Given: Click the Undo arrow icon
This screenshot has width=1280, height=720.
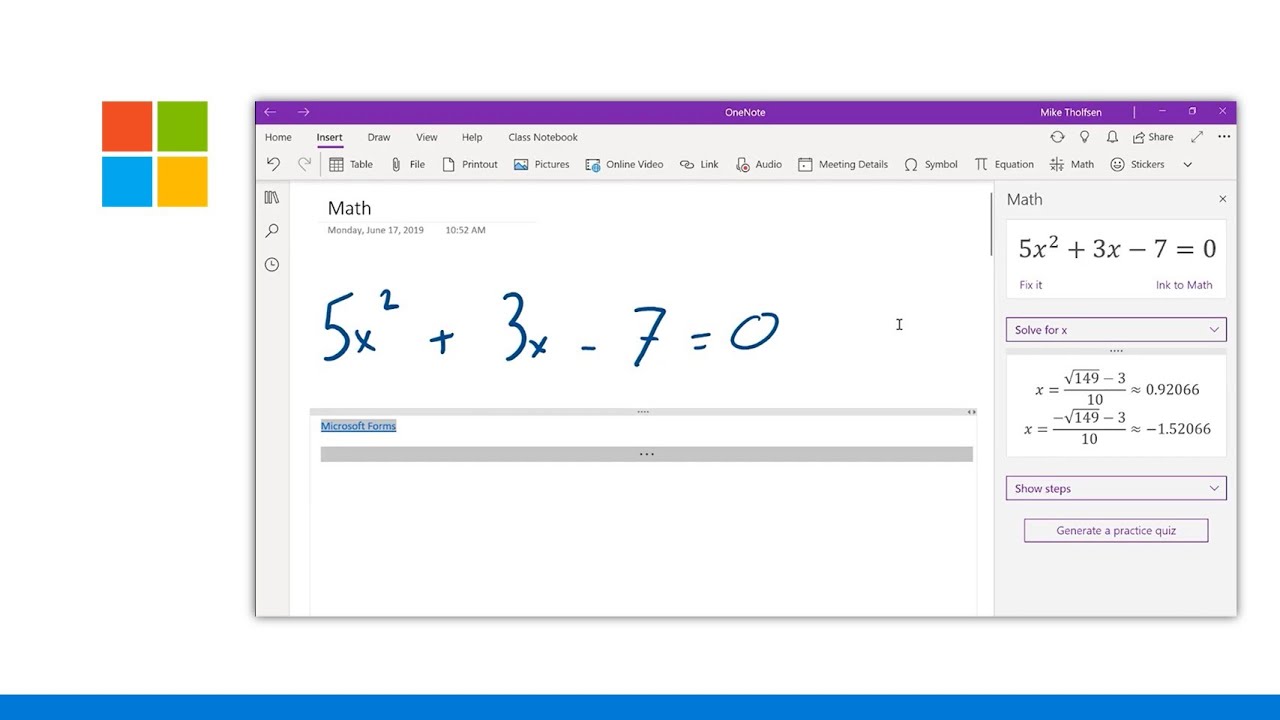Looking at the screenshot, I should click(273, 164).
